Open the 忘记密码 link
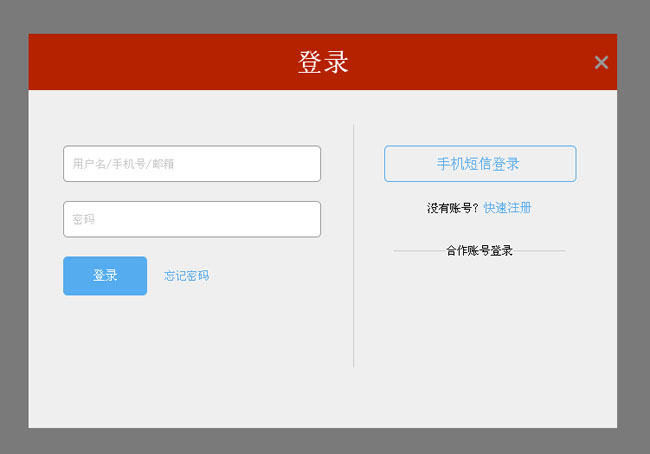 [186, 276]
